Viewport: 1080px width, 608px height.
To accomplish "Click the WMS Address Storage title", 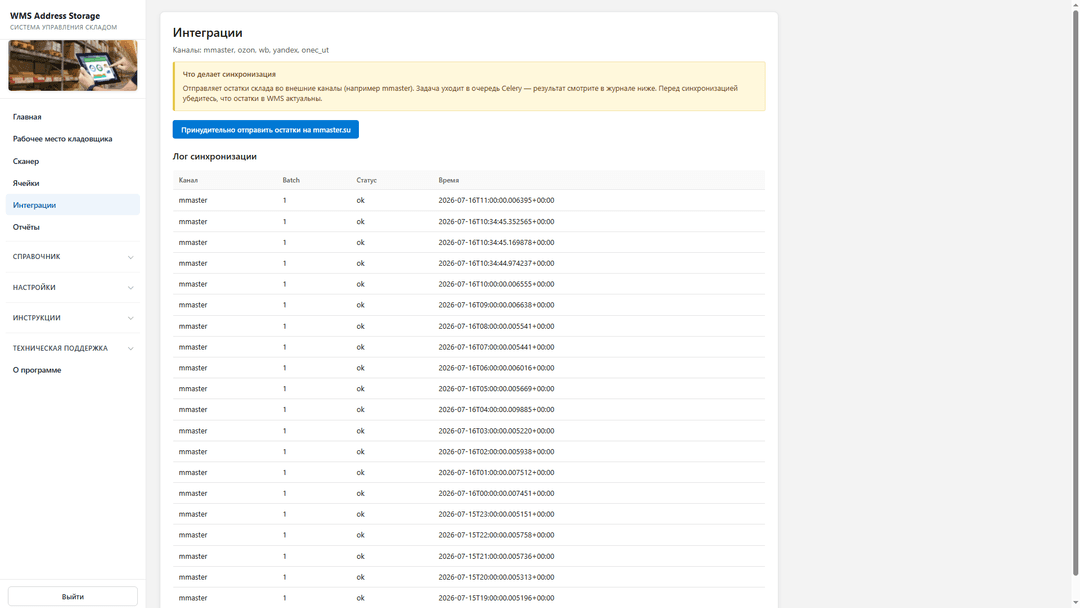I will point(55,16).
